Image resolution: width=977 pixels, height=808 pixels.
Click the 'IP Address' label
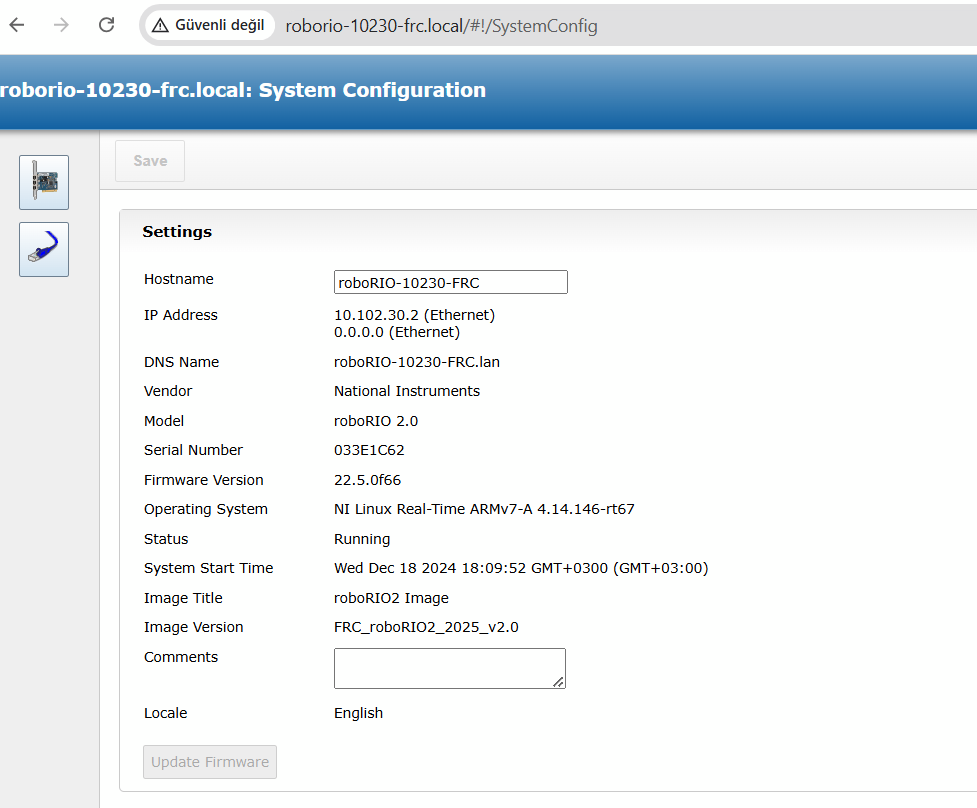click(181, 315)
